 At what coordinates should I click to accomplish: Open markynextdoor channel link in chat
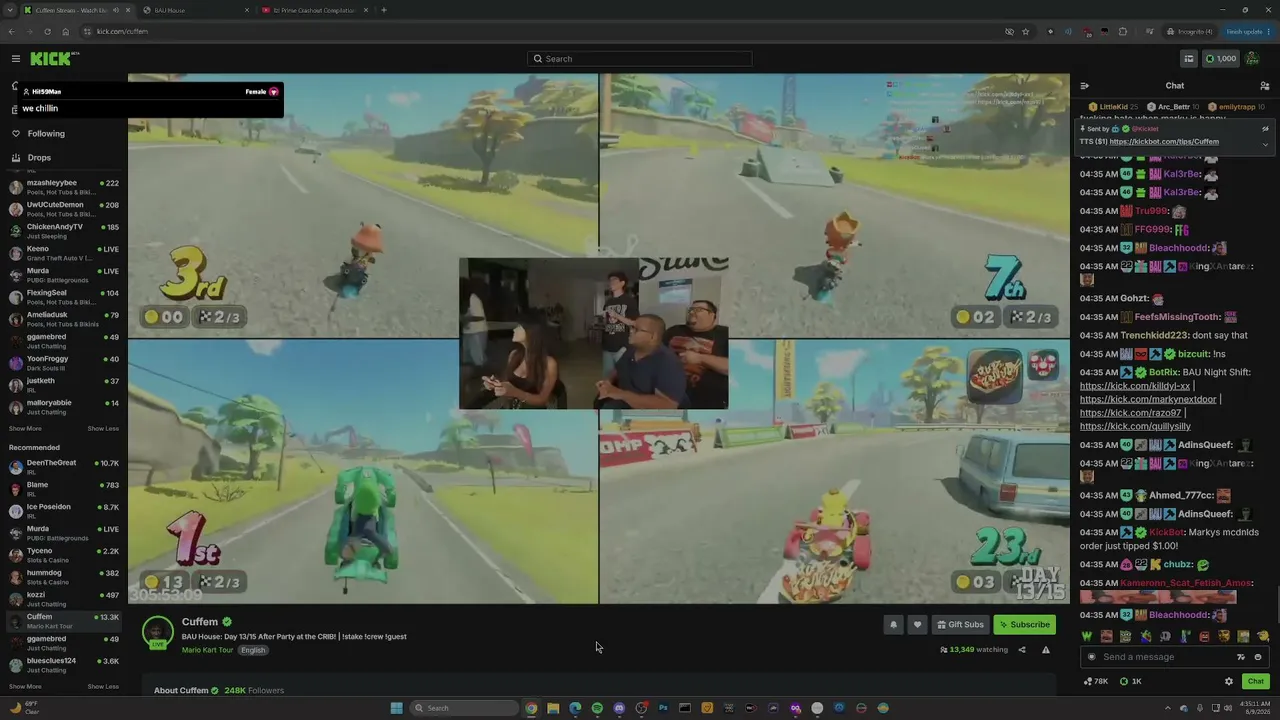(1148, 400)
